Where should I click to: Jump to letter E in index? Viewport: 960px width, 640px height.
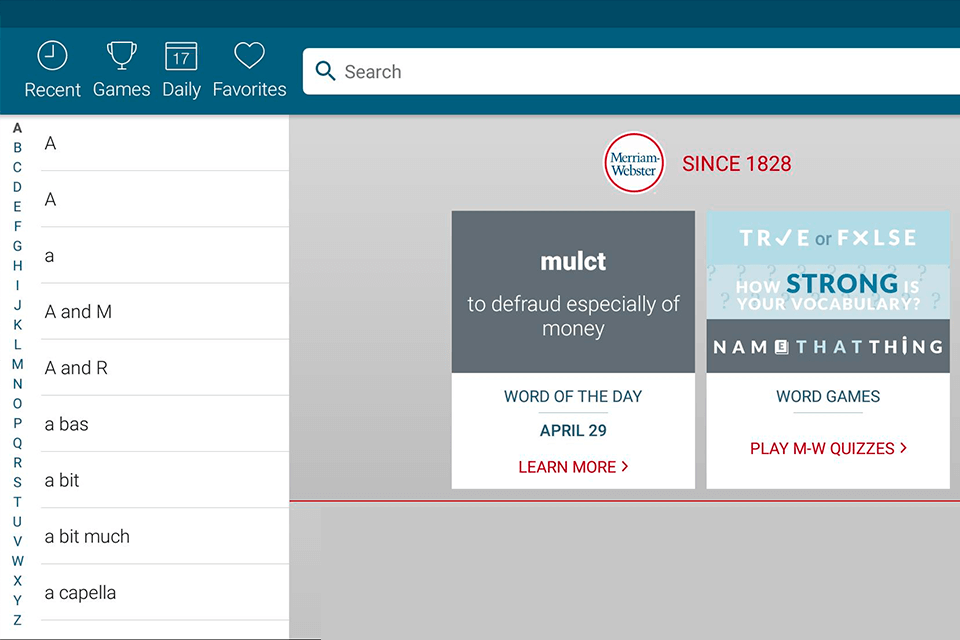(x=17, y=206)
